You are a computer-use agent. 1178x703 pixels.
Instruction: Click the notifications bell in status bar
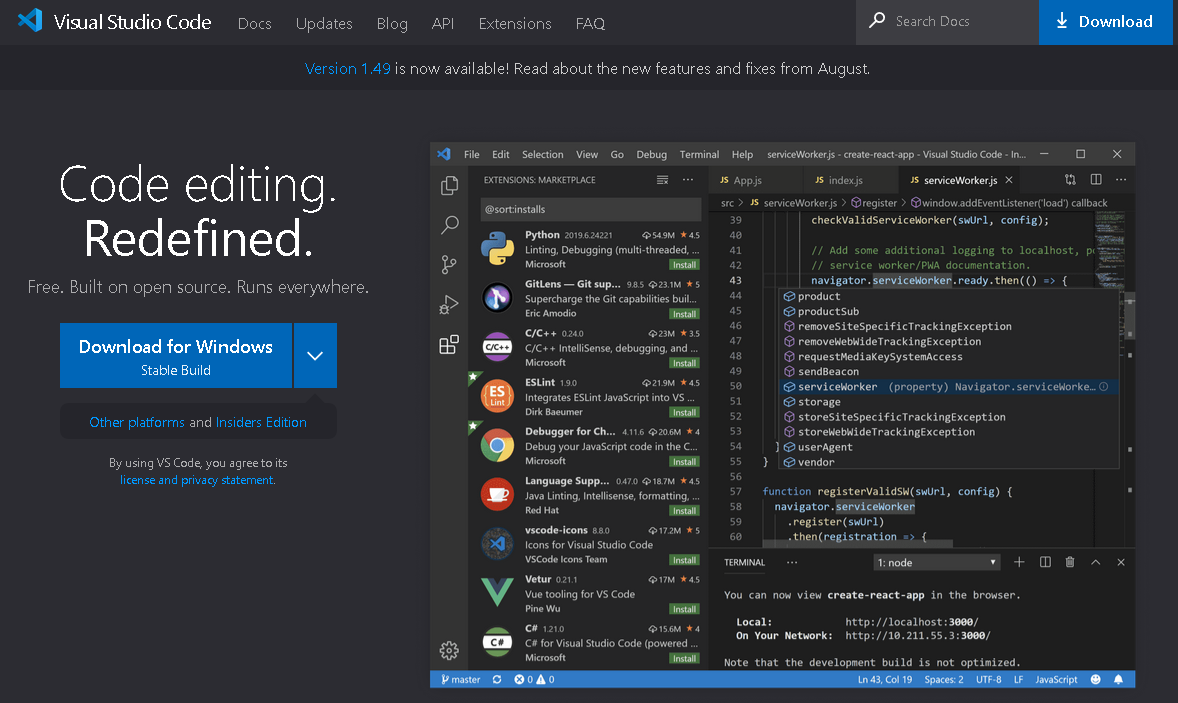[x=1119, y=679]
